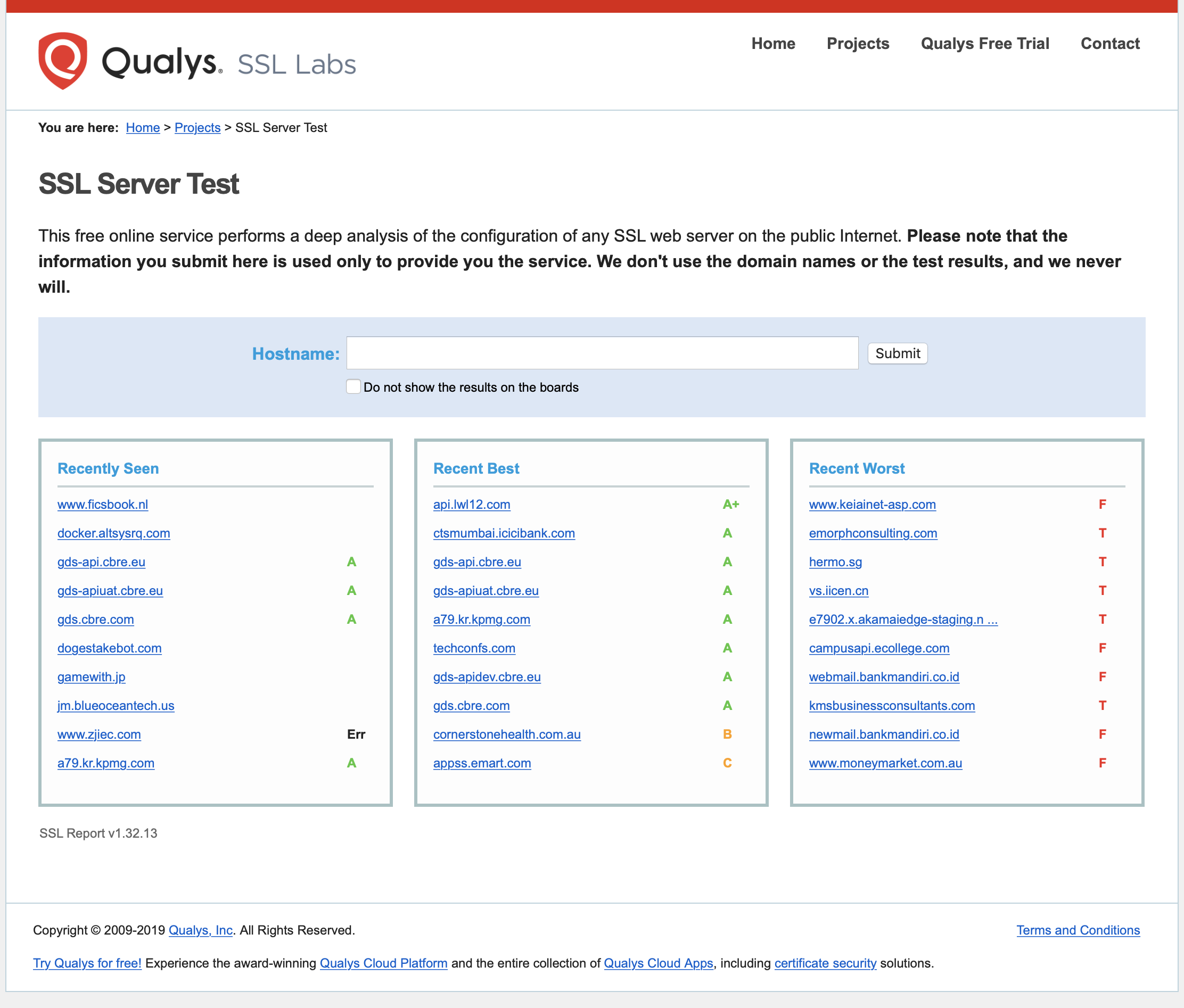1184x1008 pixels.
Task: Open newmail.bankmandiri.co.id link
Action: [x=884, y=734]
